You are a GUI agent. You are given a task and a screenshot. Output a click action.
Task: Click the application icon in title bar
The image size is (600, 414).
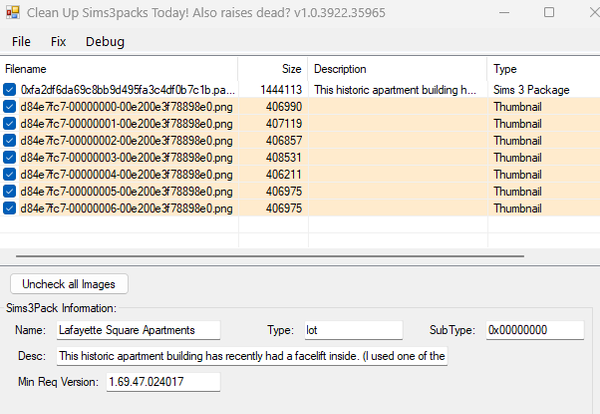[13, 13]
